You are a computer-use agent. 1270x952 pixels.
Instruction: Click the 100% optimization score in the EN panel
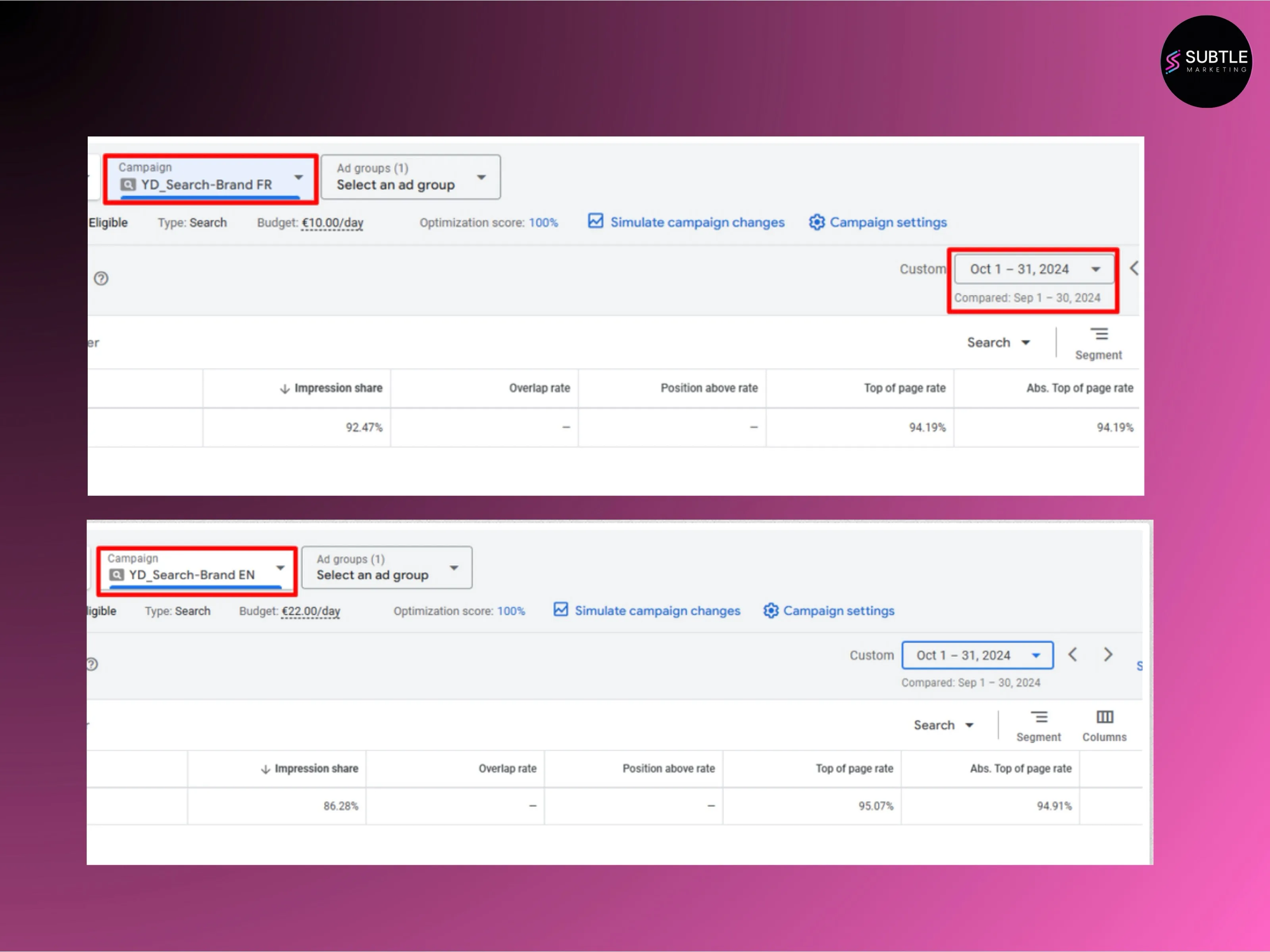pyautogui.click(x=511, y=611)
